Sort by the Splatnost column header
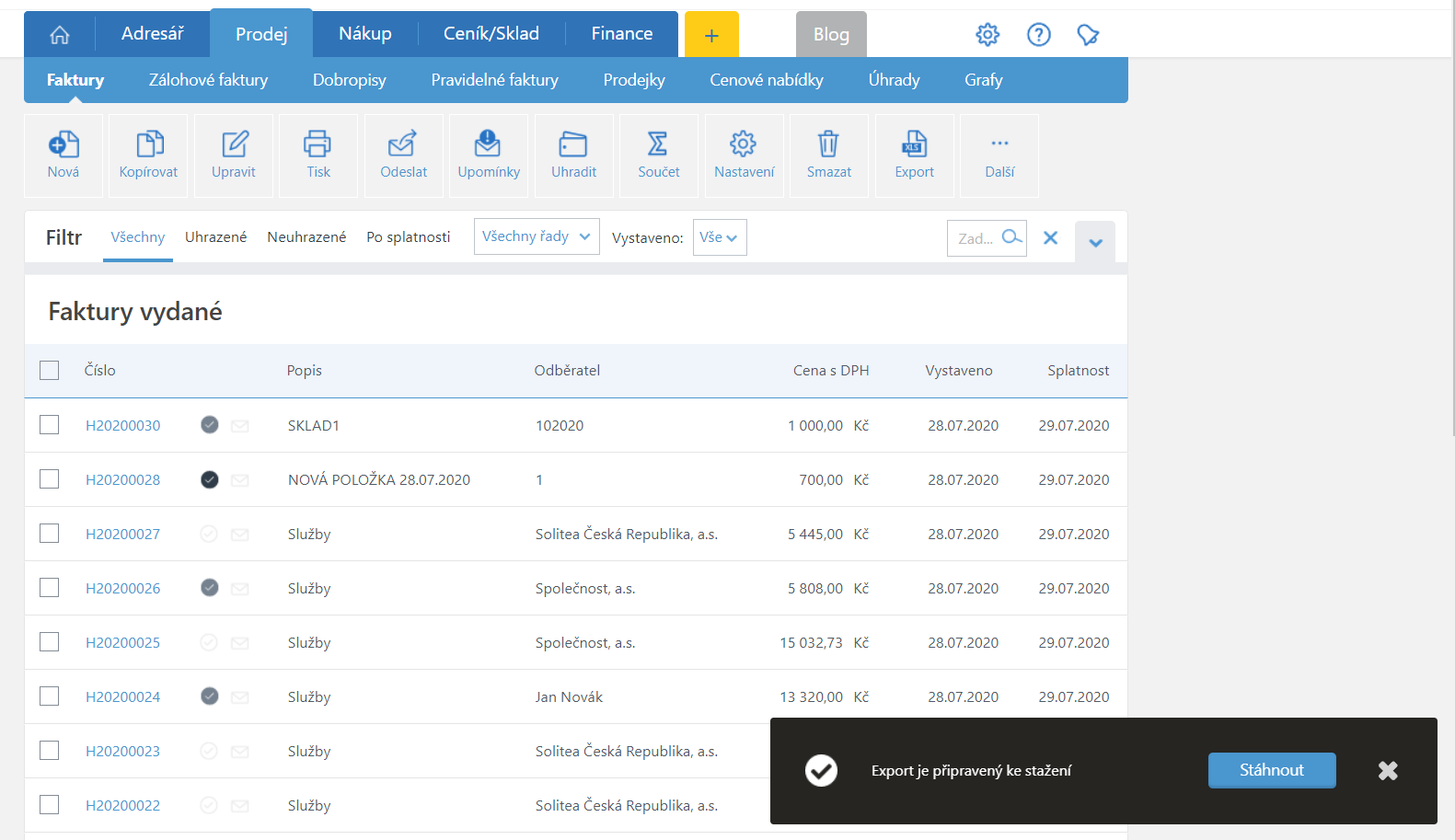Viewport: 1455px width, 840px height. (1079, 371)
